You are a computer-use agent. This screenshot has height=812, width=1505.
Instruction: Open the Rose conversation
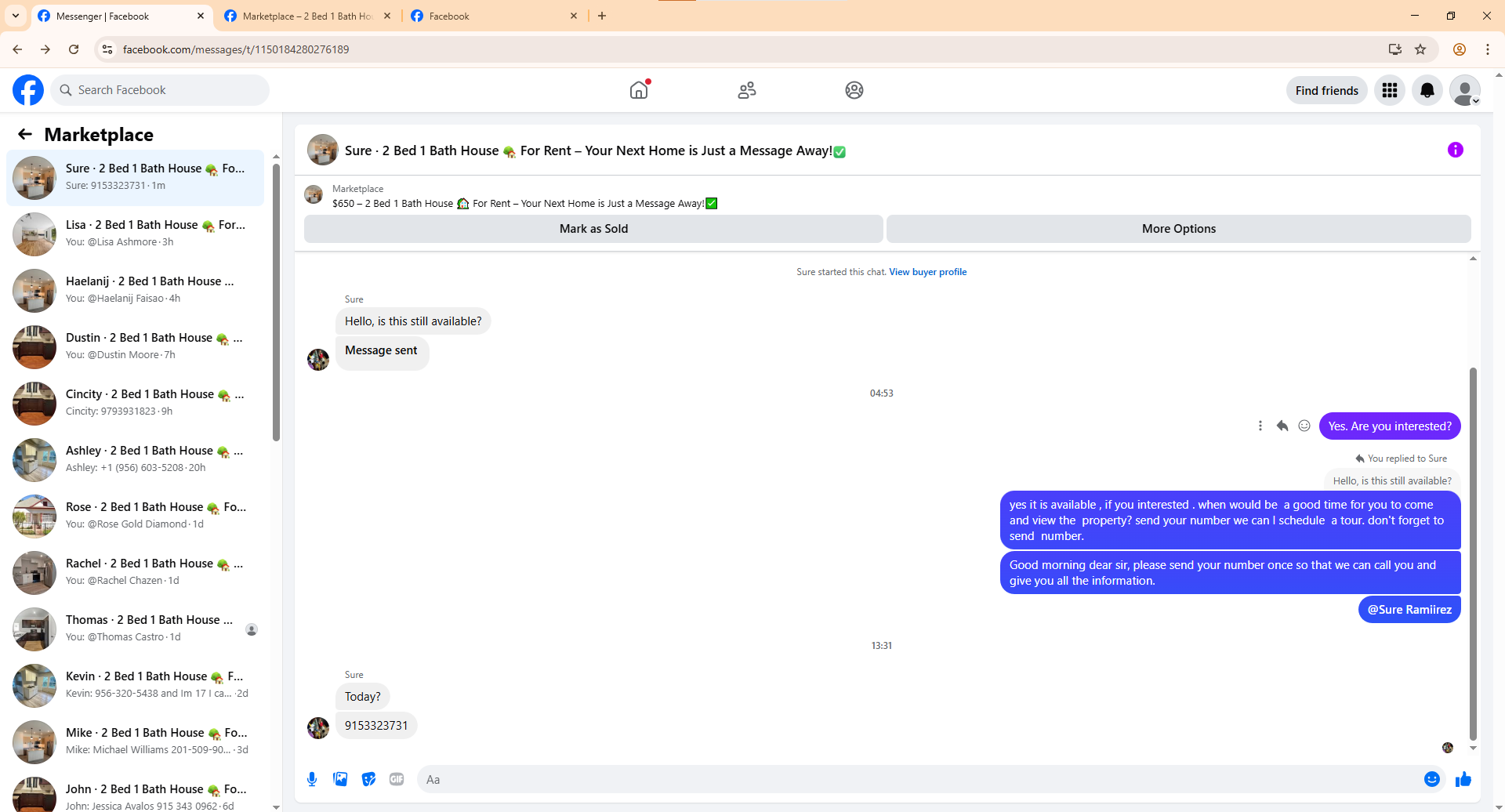(135, 516)
